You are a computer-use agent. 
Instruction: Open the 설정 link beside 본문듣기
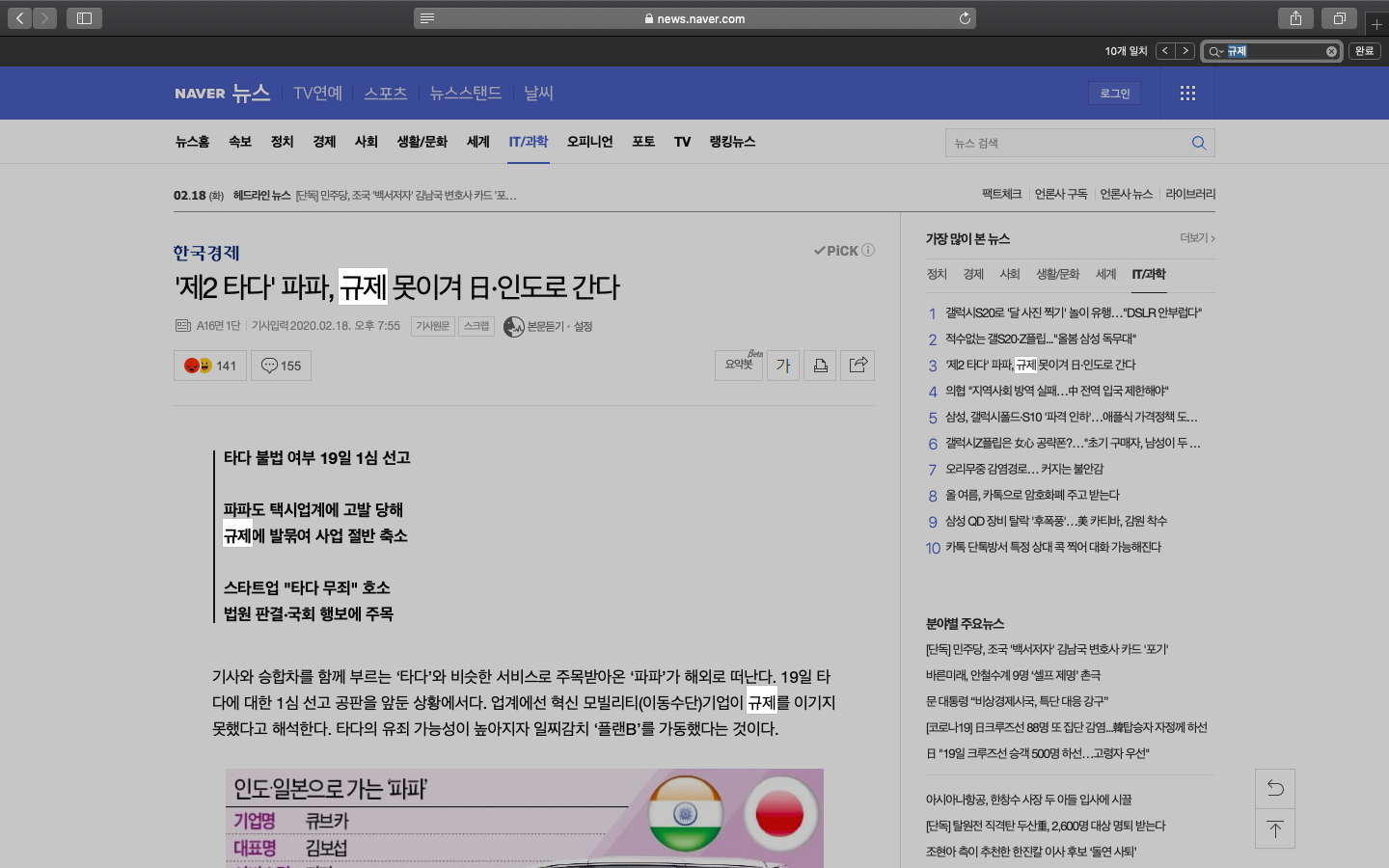[x=583, y=326]
